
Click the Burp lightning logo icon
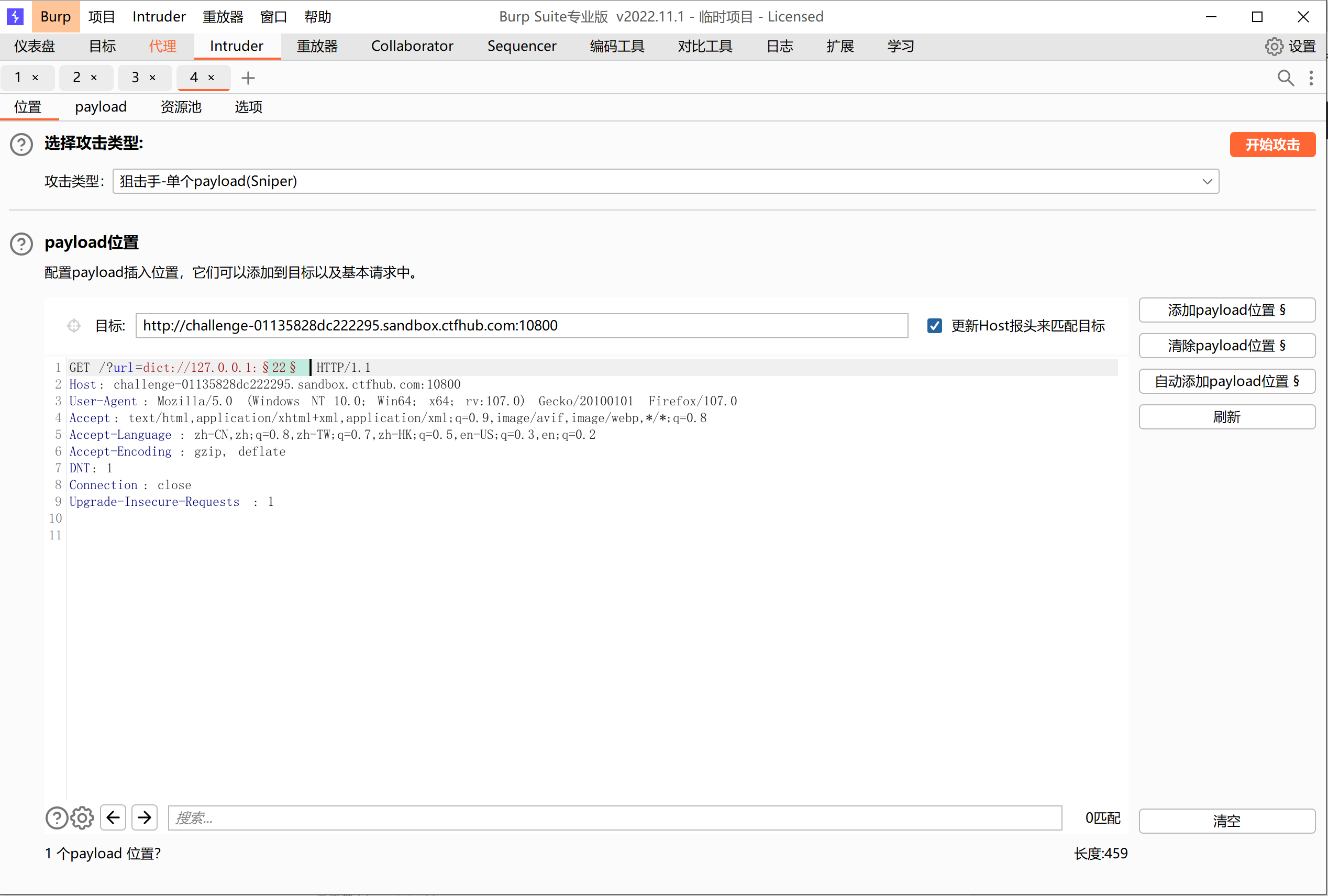tap(15, 16)
